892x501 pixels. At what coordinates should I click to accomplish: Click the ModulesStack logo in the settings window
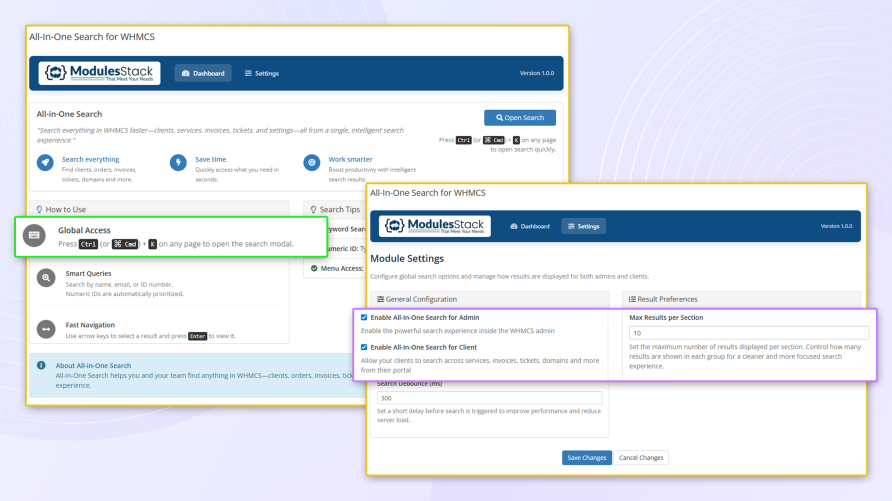click(435, 226)
